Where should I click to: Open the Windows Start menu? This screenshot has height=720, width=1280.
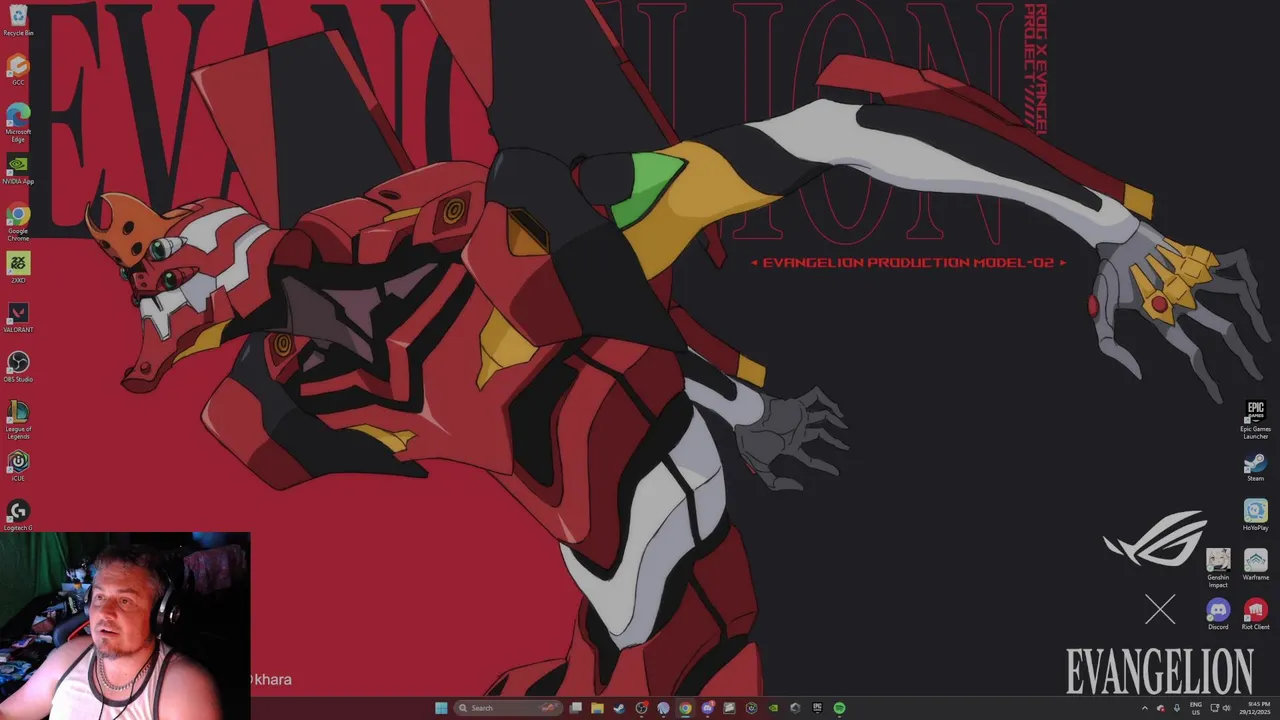441,708
